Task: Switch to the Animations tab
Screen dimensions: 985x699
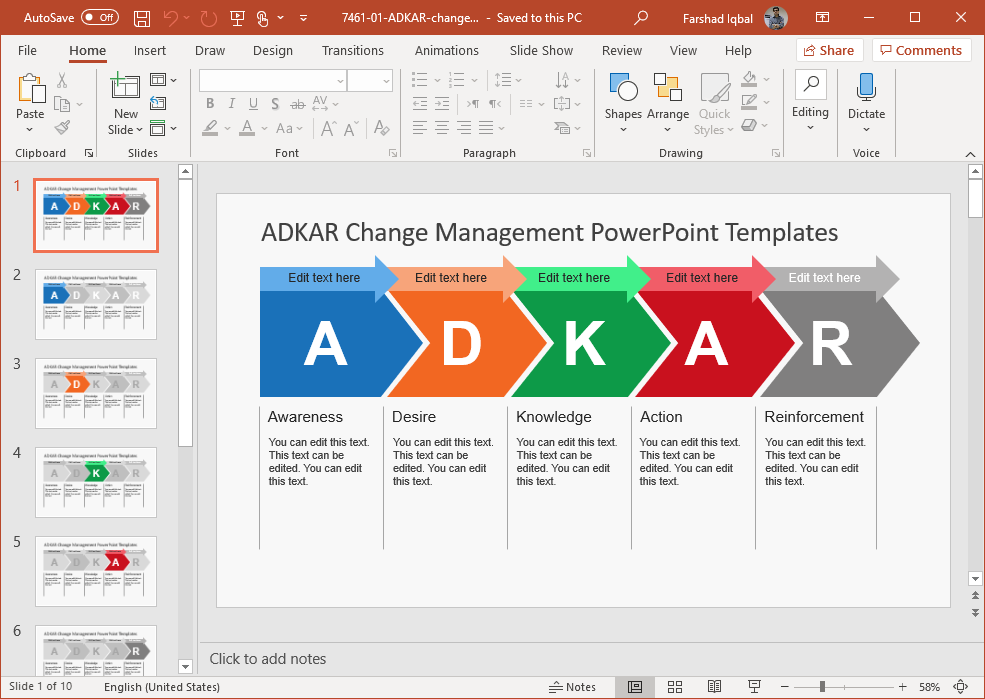Action: coord(446,50)
